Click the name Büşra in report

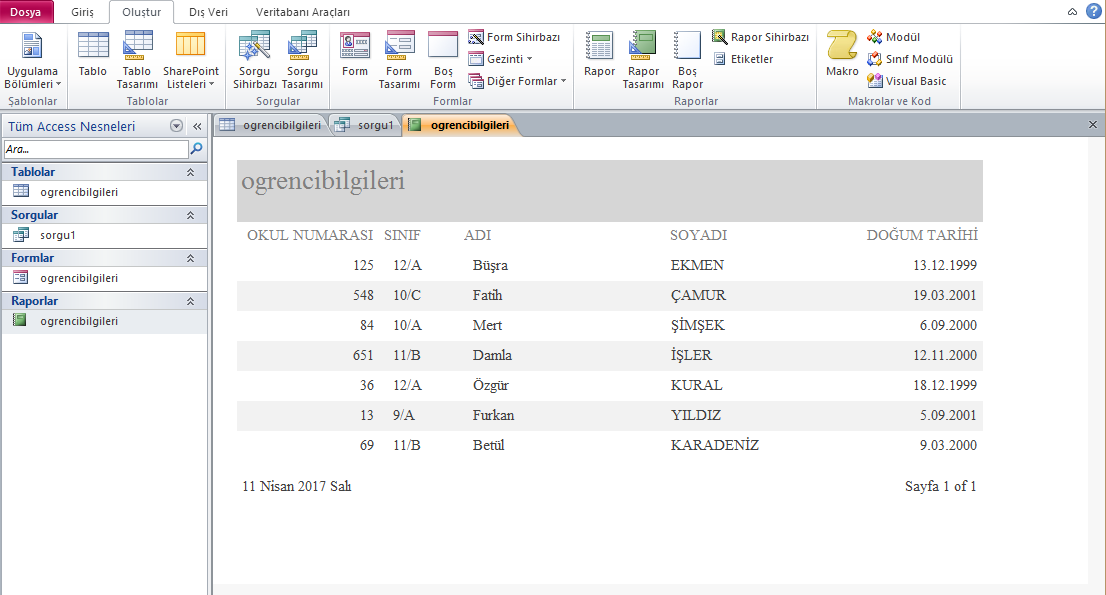click(490, 265)
